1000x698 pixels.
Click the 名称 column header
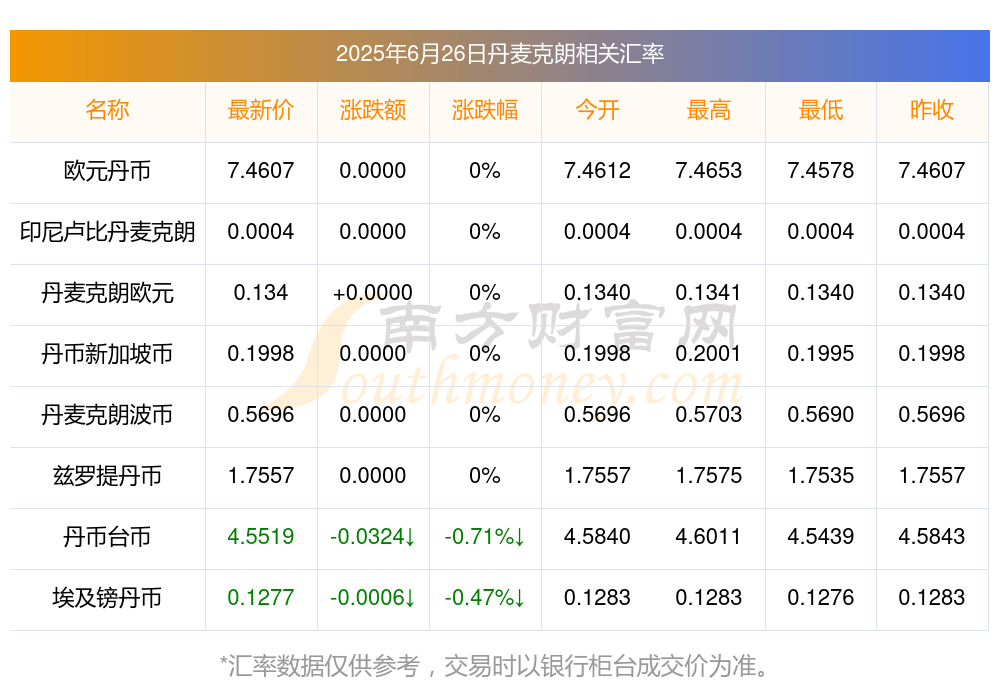click(x=107, y=110)
